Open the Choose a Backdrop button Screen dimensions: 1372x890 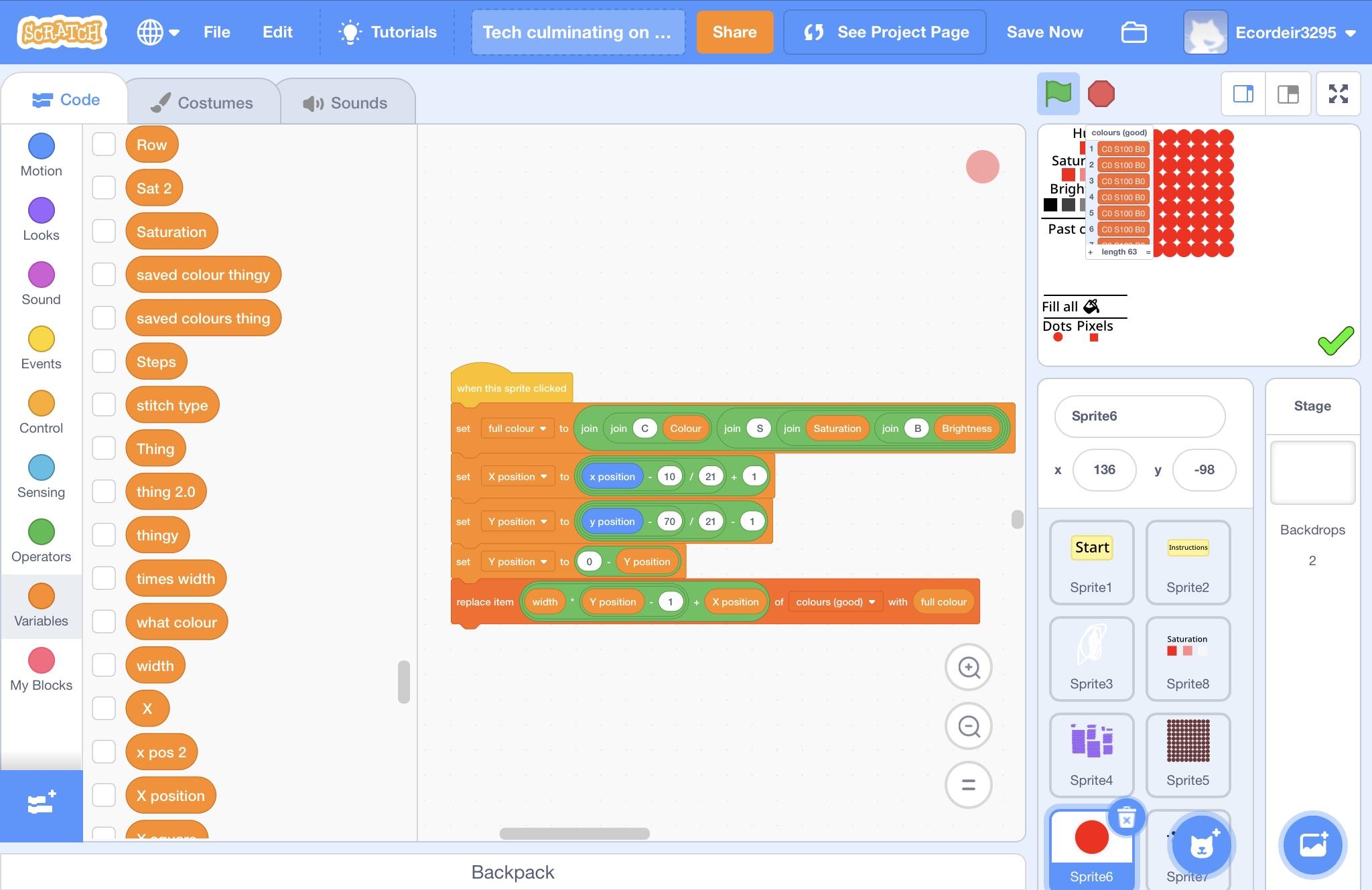point(1312,844)
